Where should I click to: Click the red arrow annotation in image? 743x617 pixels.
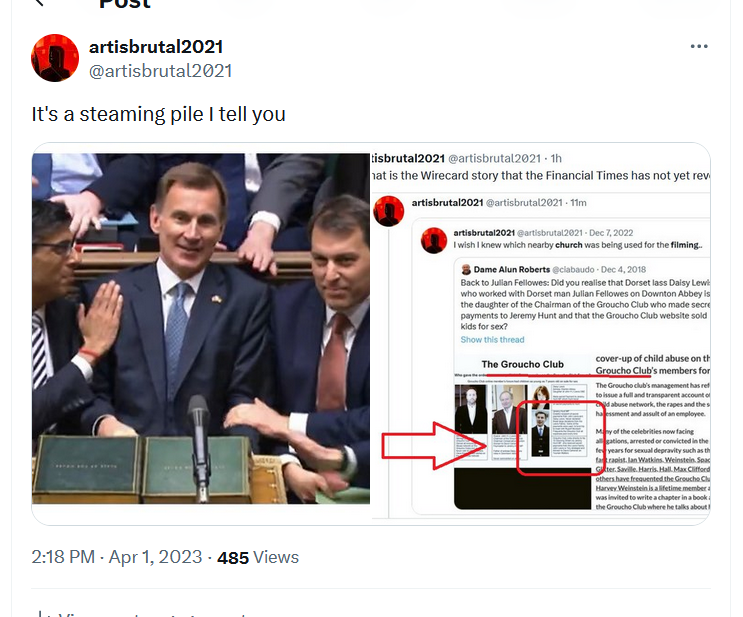[434, 445]
